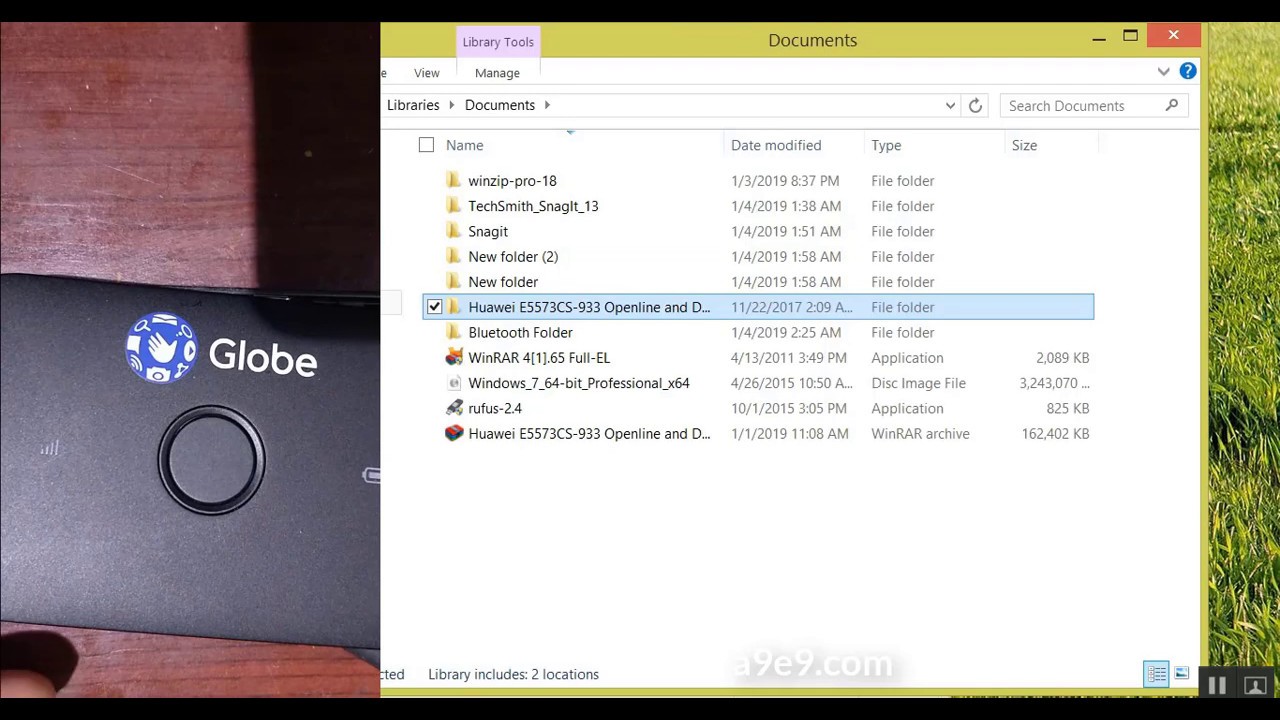Go to Libraries in the breadcrumb
Screen dimensions: 1280x720
[x=413, y=105]
